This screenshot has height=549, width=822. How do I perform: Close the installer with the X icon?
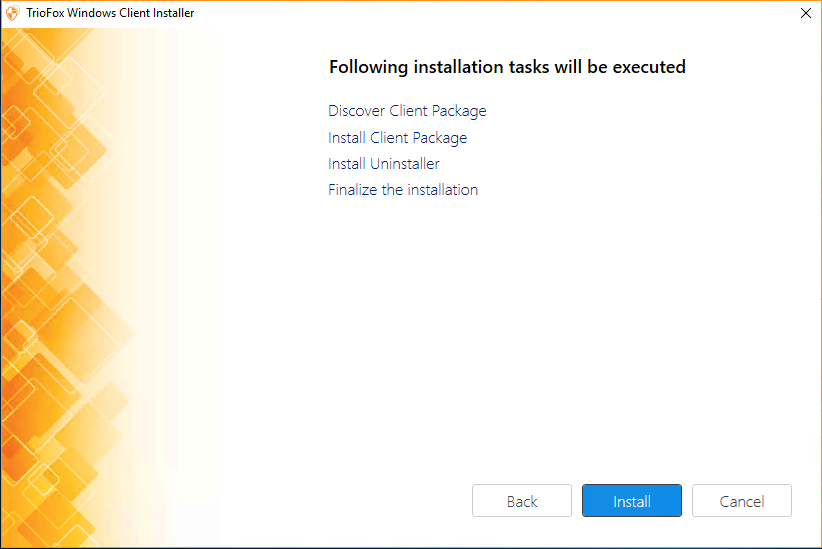(806, 13)
